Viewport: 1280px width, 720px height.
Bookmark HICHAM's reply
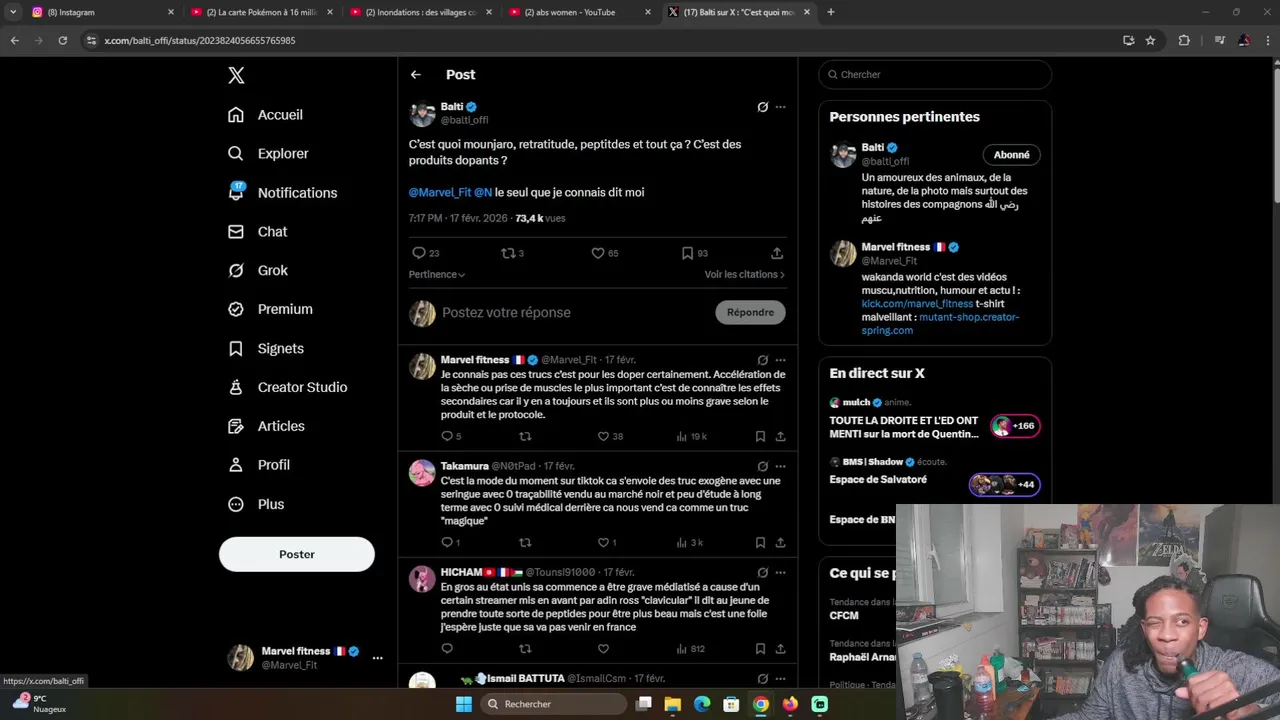[x=760, y=649]
